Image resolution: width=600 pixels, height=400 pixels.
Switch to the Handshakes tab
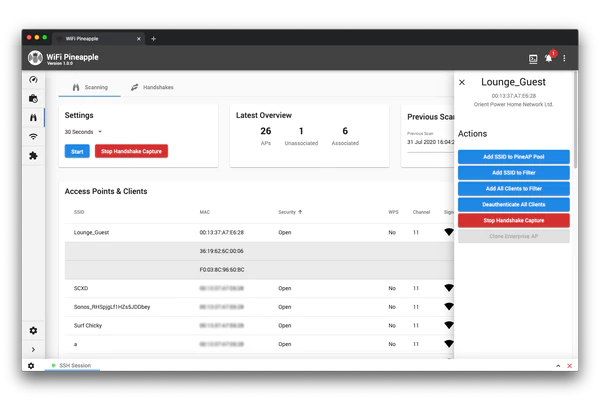[152, 87]
